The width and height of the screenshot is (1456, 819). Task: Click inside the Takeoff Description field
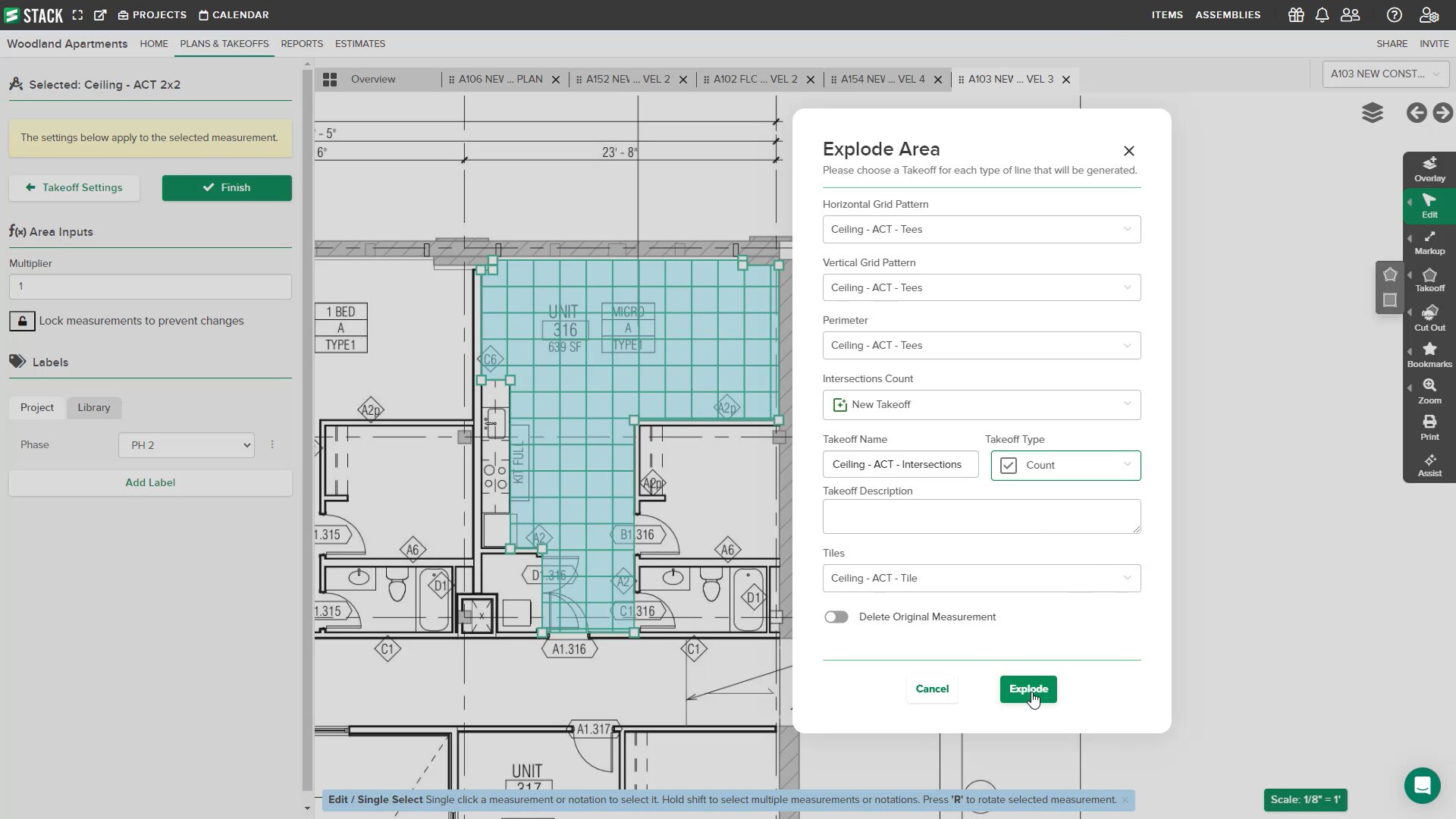tap(981, 516)
